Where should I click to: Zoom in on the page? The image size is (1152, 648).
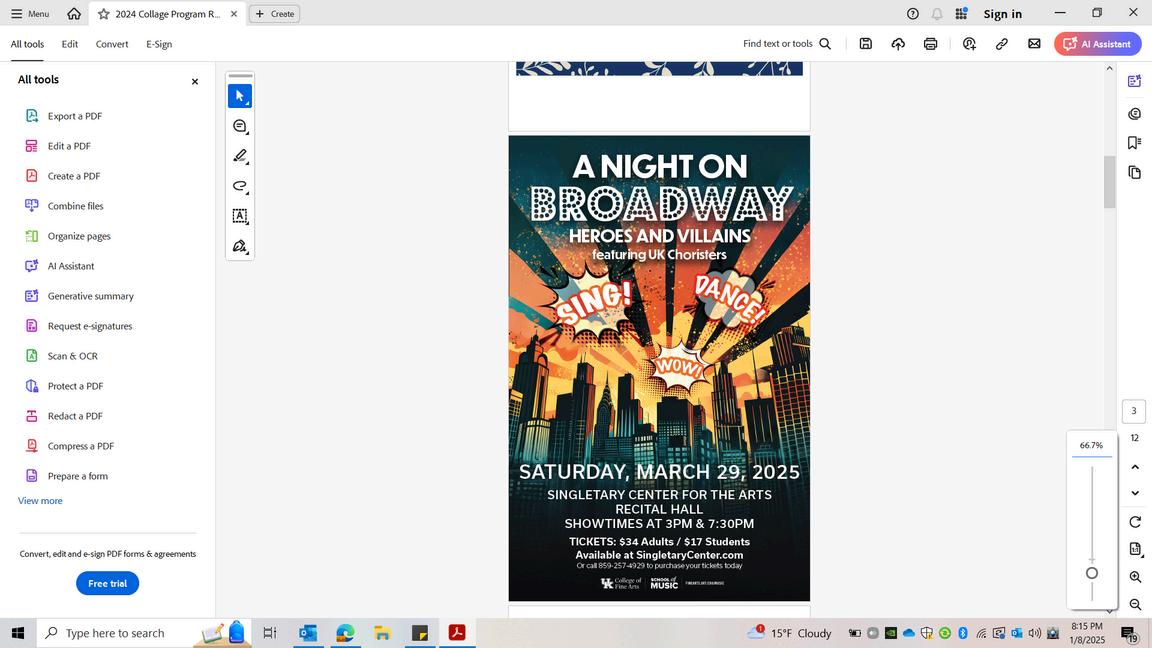click(x=1135, y=577)
